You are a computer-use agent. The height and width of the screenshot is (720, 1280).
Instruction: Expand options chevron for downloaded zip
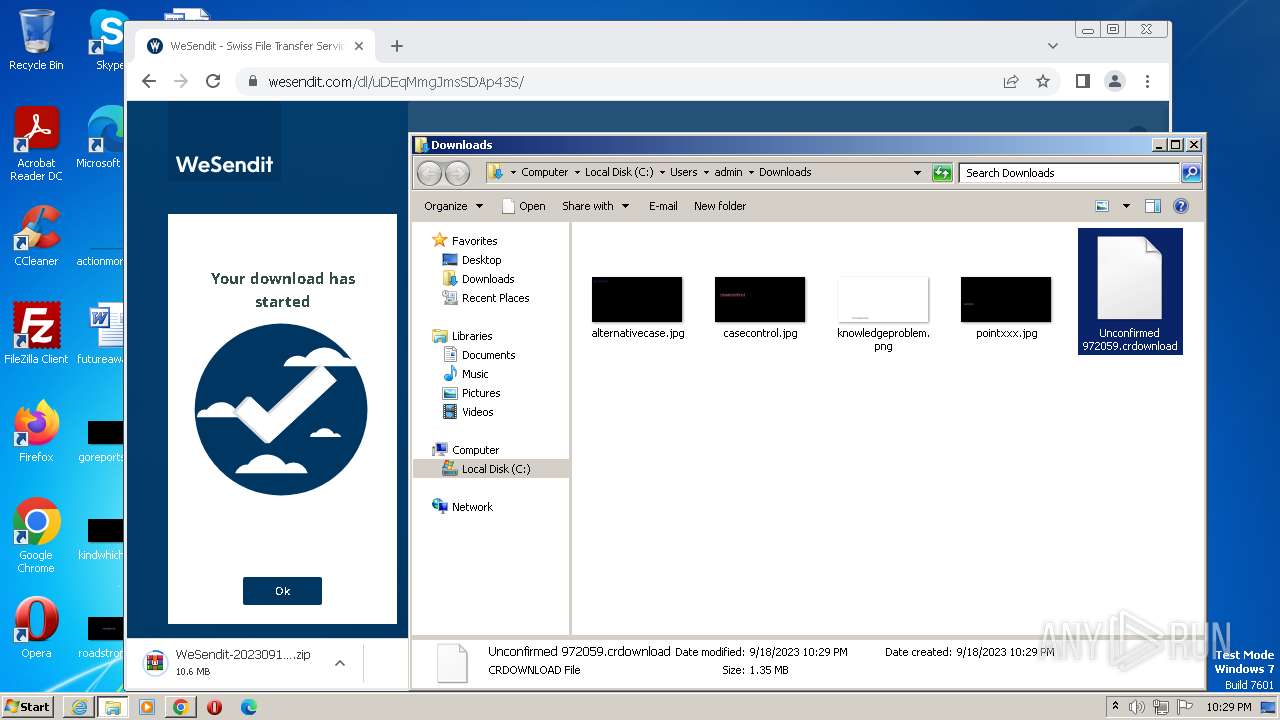click(x=340, y=662)
